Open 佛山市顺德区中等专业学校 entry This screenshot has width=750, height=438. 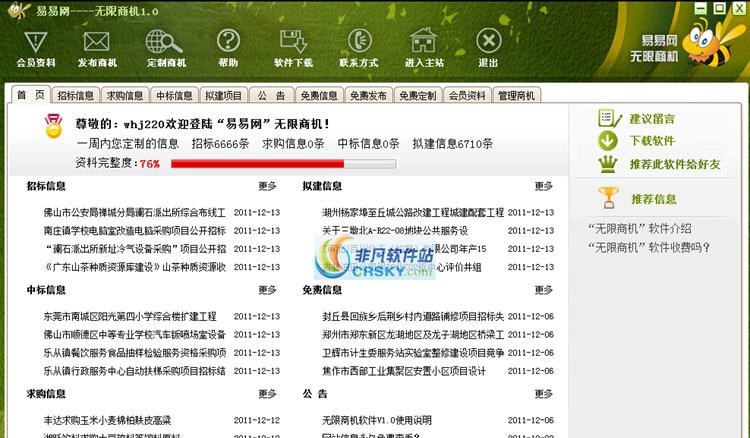[134, 334]
